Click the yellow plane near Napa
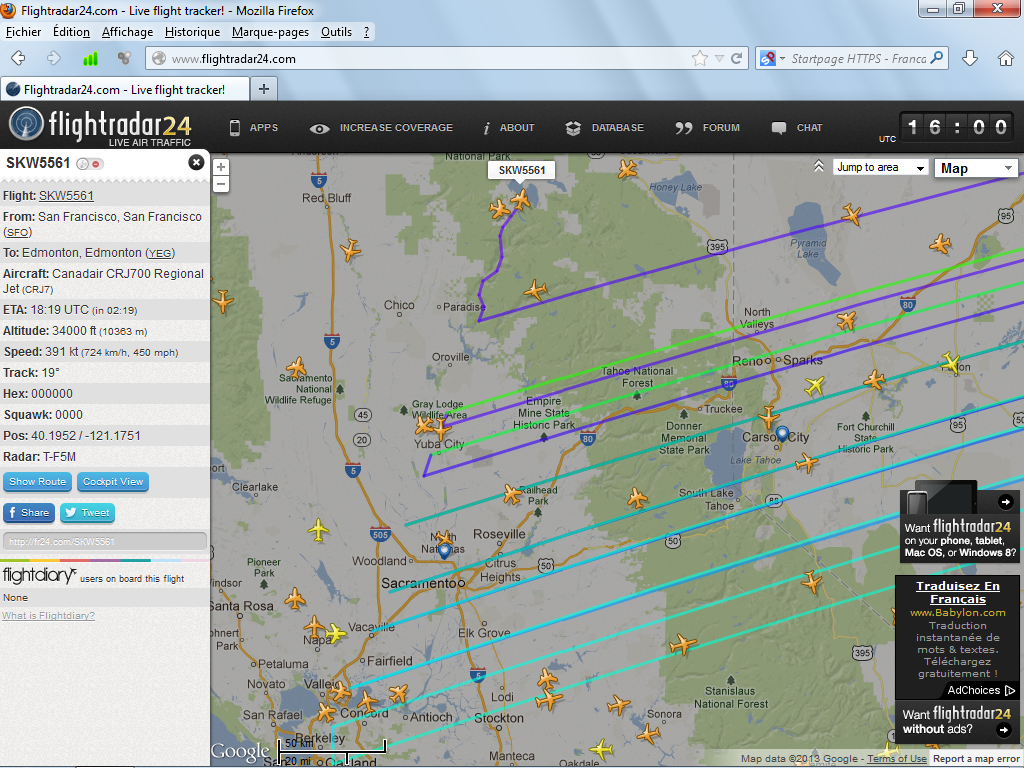The image size is (1024, 768). point(335,633)
